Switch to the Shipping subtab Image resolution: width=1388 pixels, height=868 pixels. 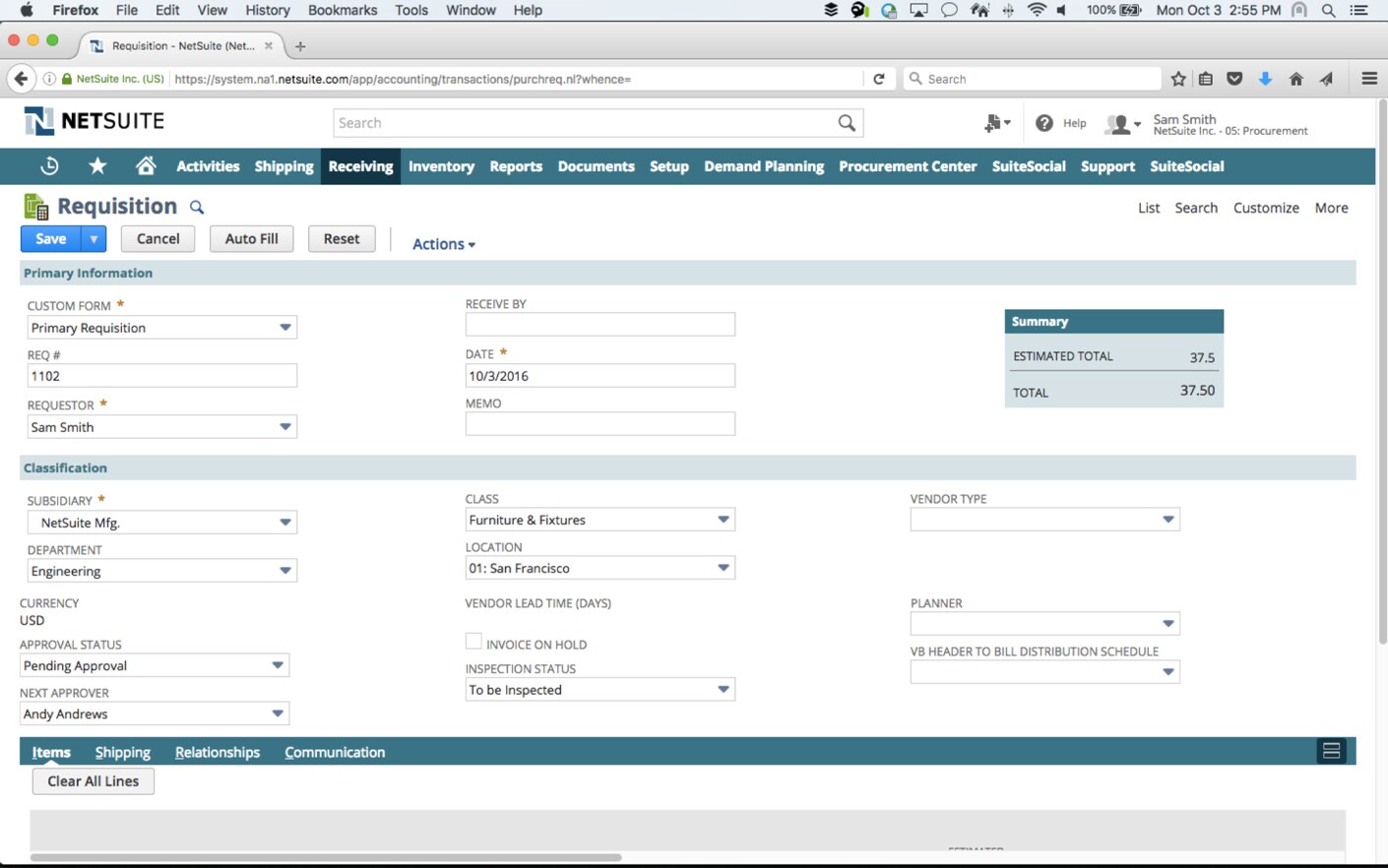click(x=123, y=752)
